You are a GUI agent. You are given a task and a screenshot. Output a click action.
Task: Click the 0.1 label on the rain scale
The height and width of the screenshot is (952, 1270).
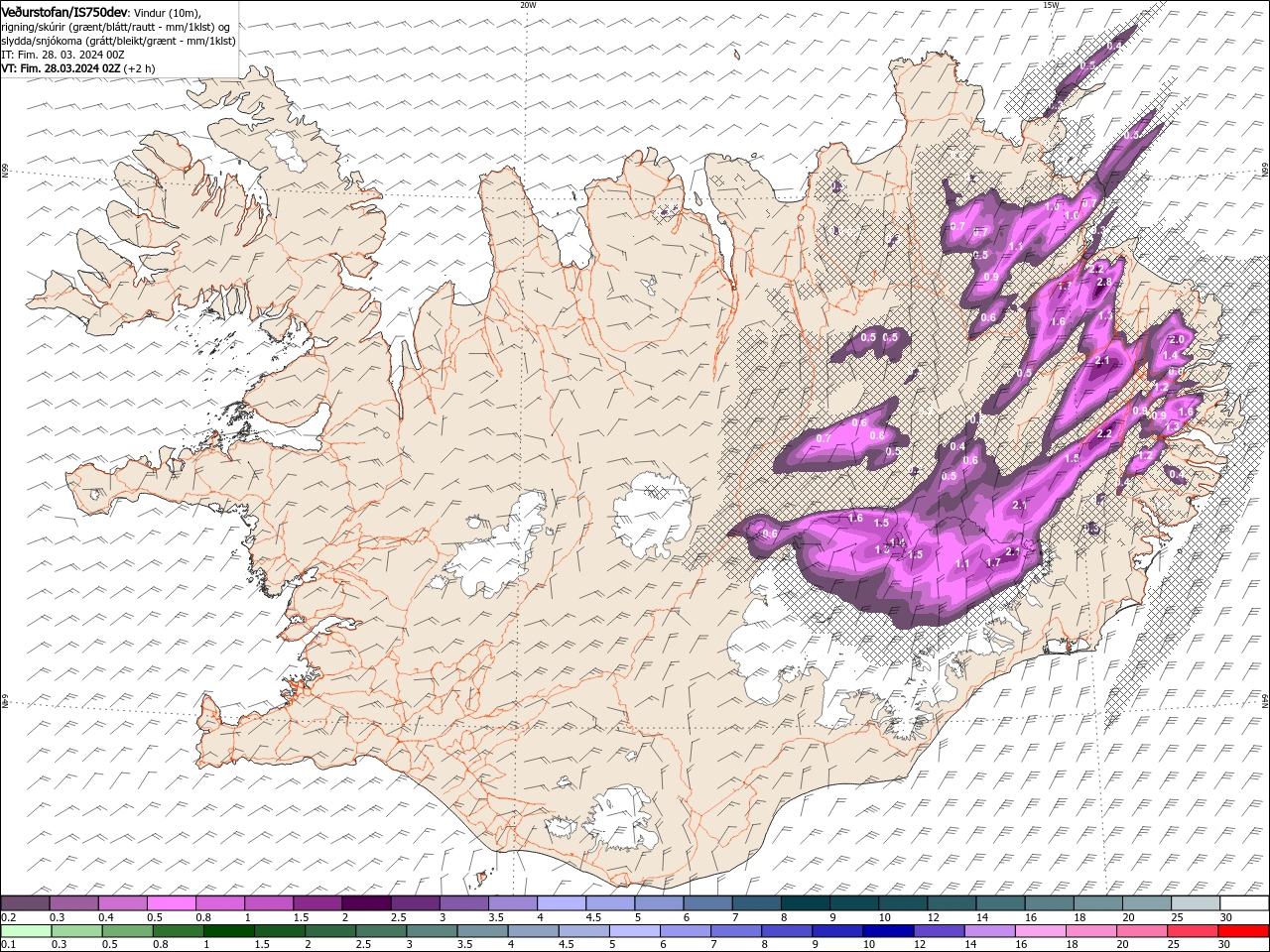click(x=7, y=944)
